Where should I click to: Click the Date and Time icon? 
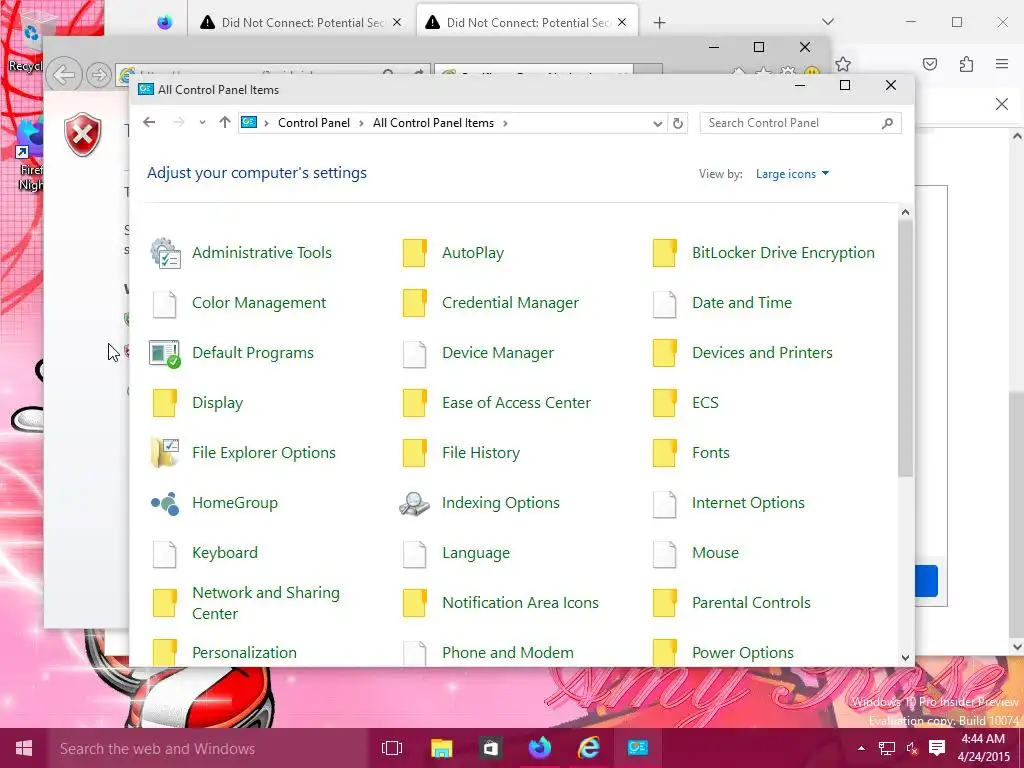665,304
